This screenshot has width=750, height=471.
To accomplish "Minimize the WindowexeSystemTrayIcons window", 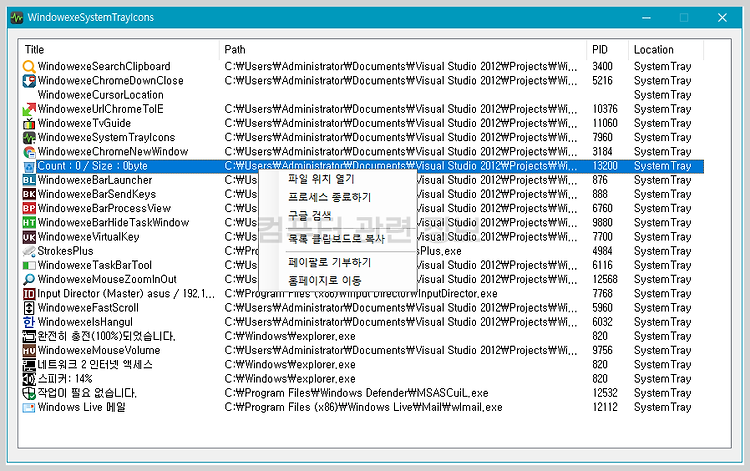I will click(646, 18).
